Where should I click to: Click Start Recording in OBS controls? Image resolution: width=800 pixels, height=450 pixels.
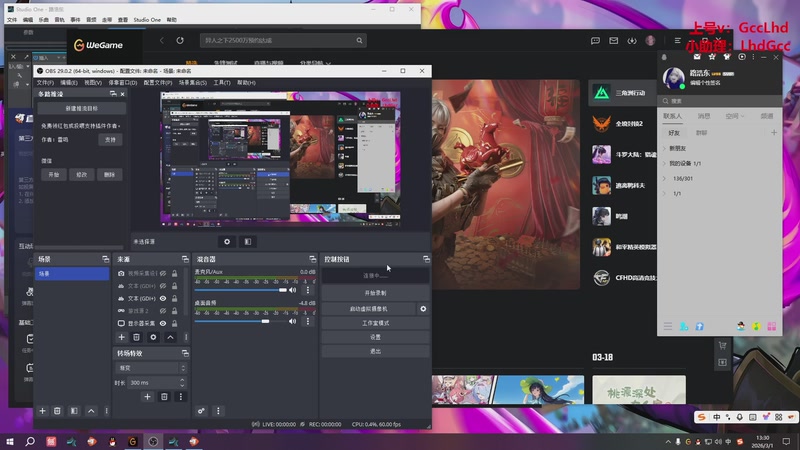point(376,293)
